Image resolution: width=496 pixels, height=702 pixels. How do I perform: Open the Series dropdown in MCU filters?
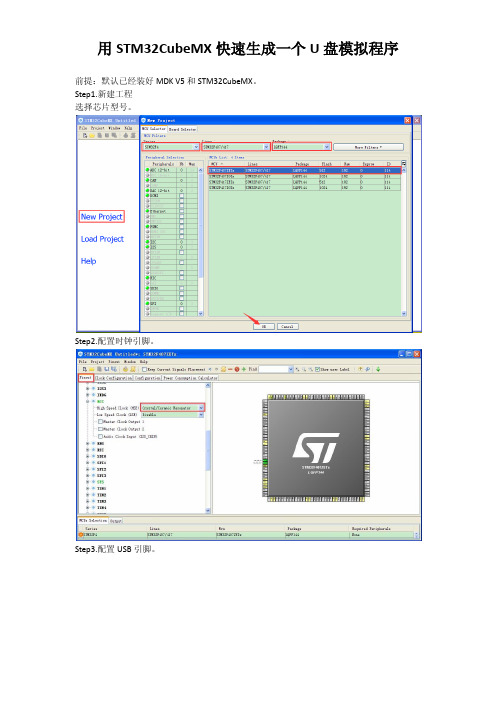coord(171,147)
